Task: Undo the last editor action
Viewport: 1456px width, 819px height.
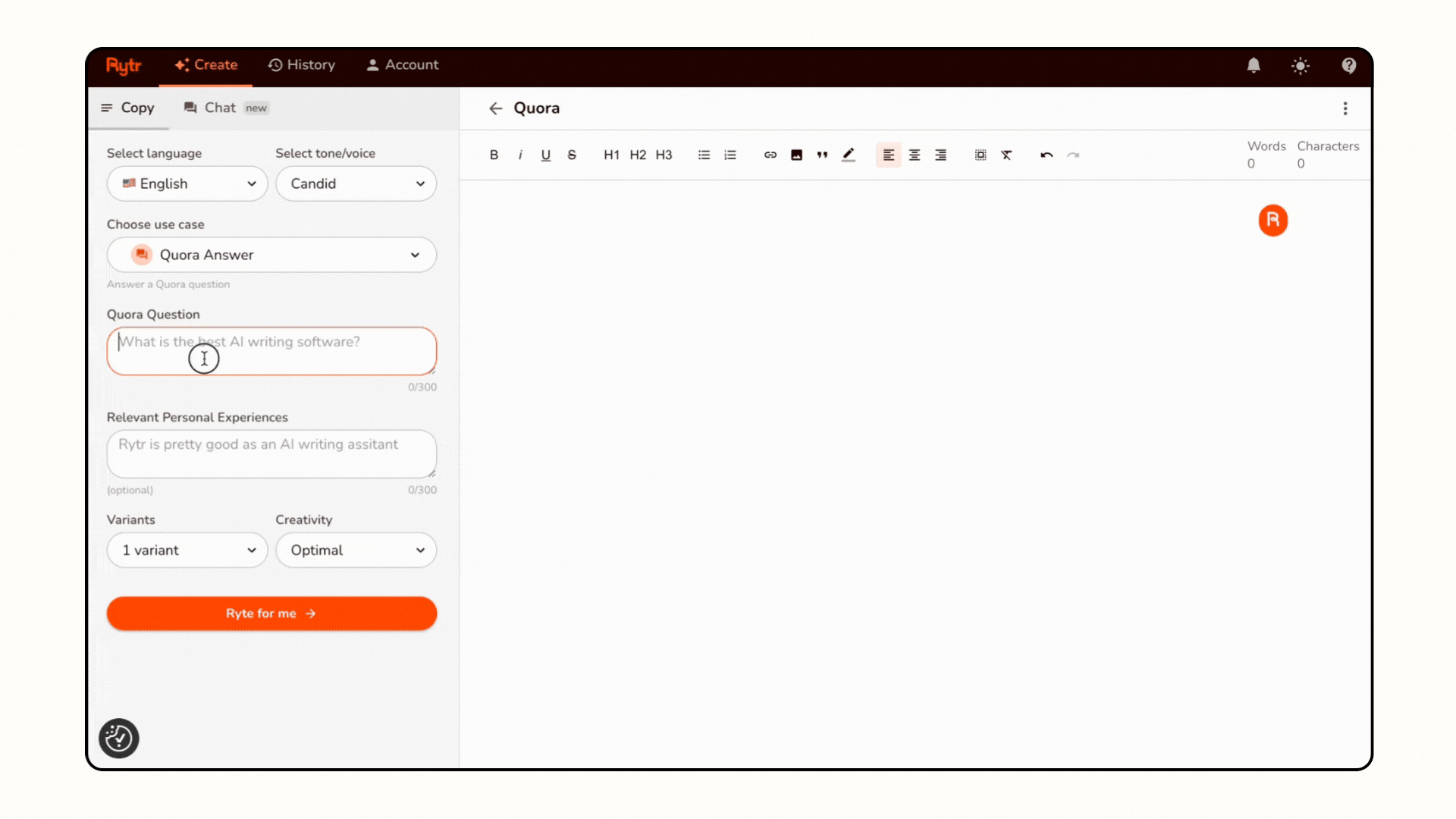Action: click(x=1046, y=155)
